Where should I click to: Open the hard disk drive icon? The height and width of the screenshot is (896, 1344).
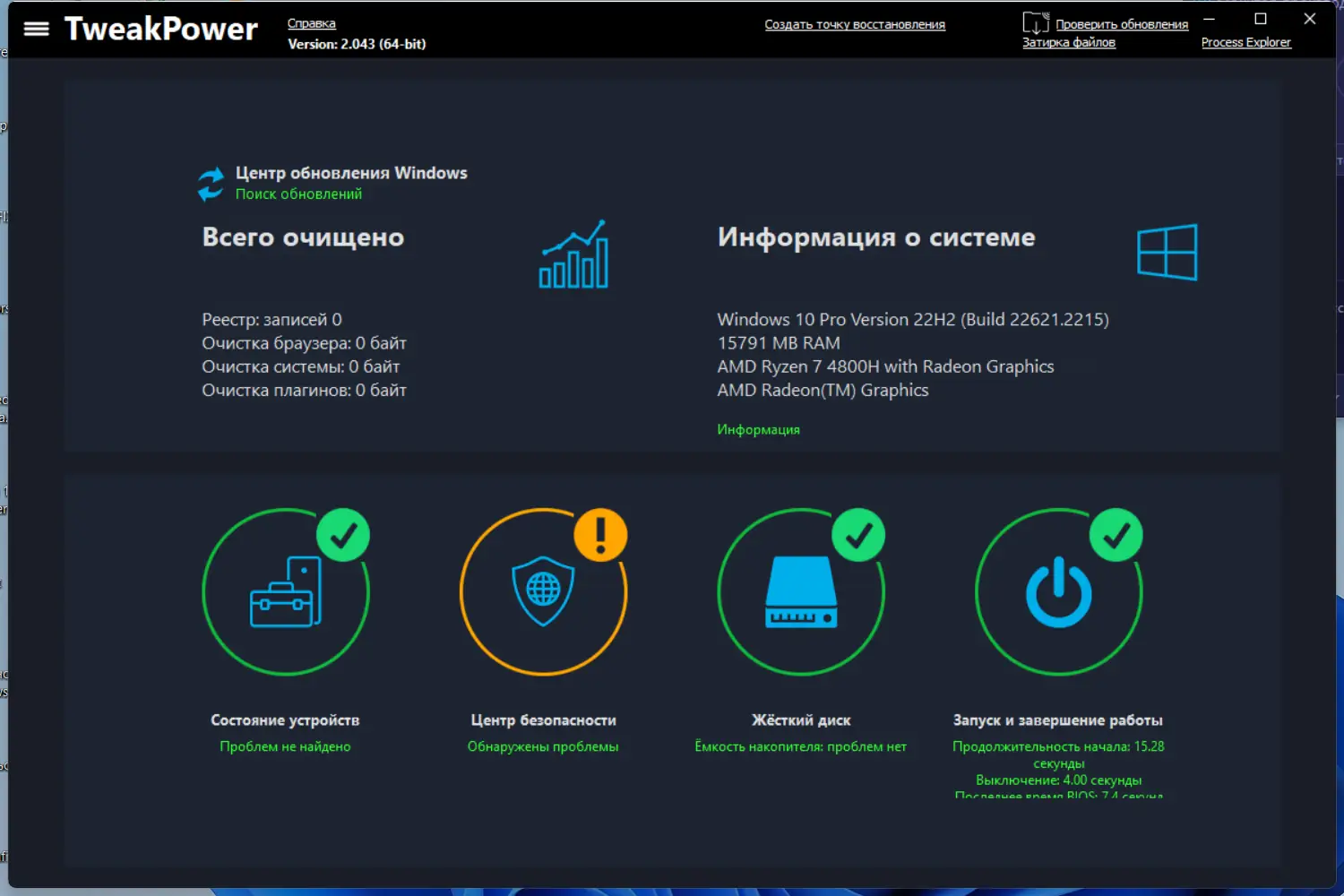pos(801,592)
